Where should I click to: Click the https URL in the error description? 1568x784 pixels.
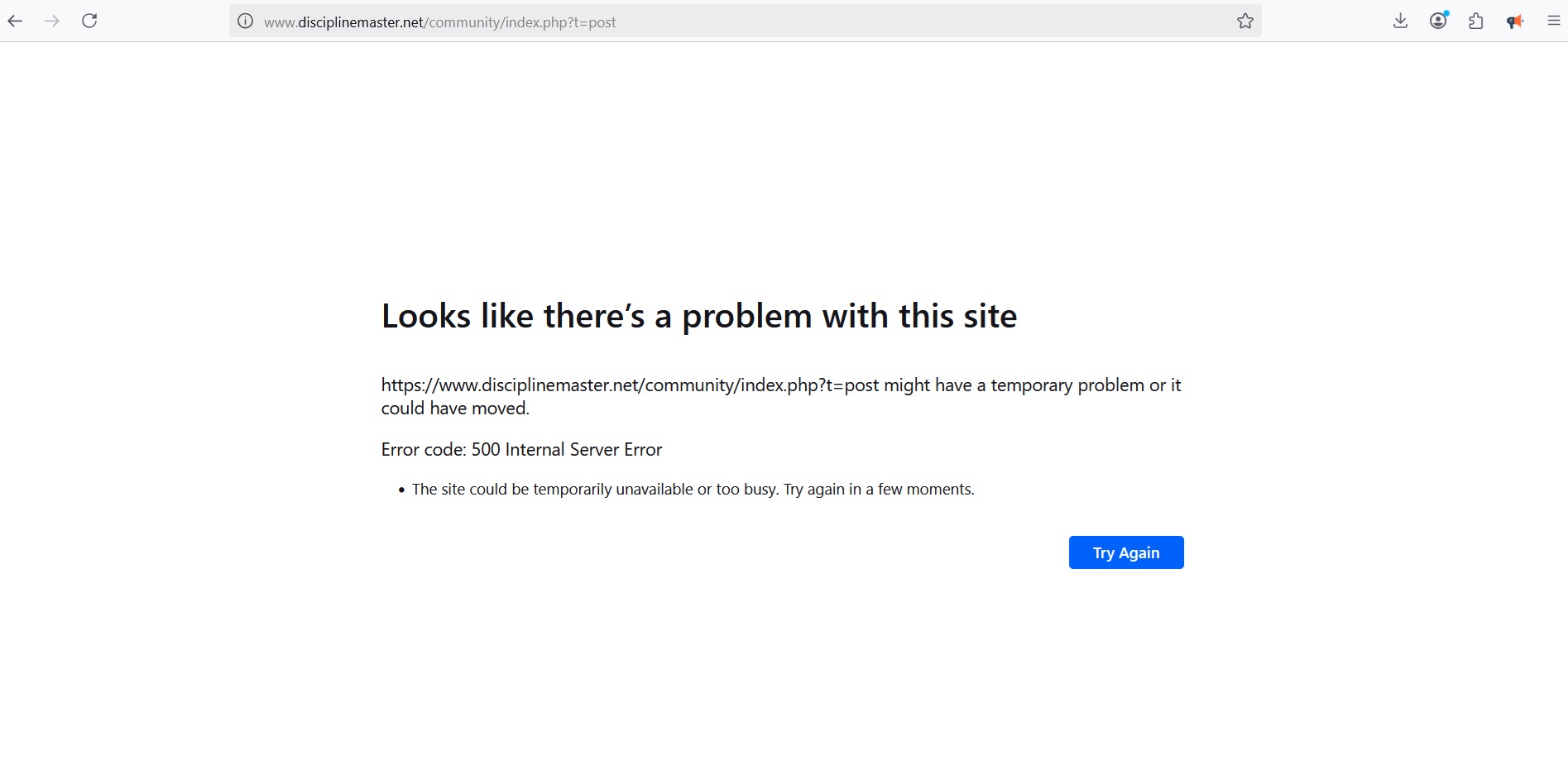coord(629,385)
